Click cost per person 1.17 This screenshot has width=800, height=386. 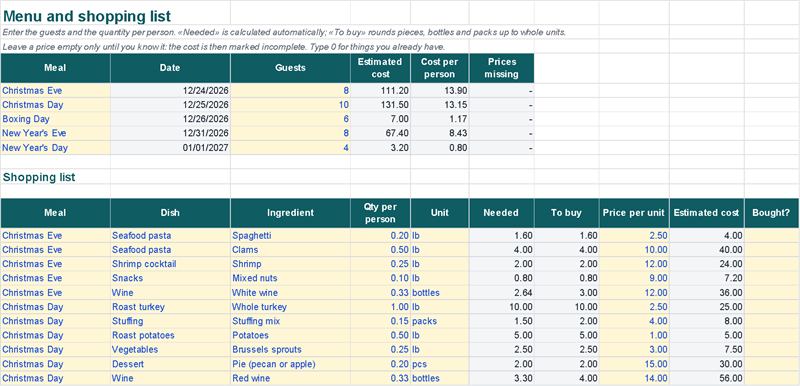tap(440, 119)
